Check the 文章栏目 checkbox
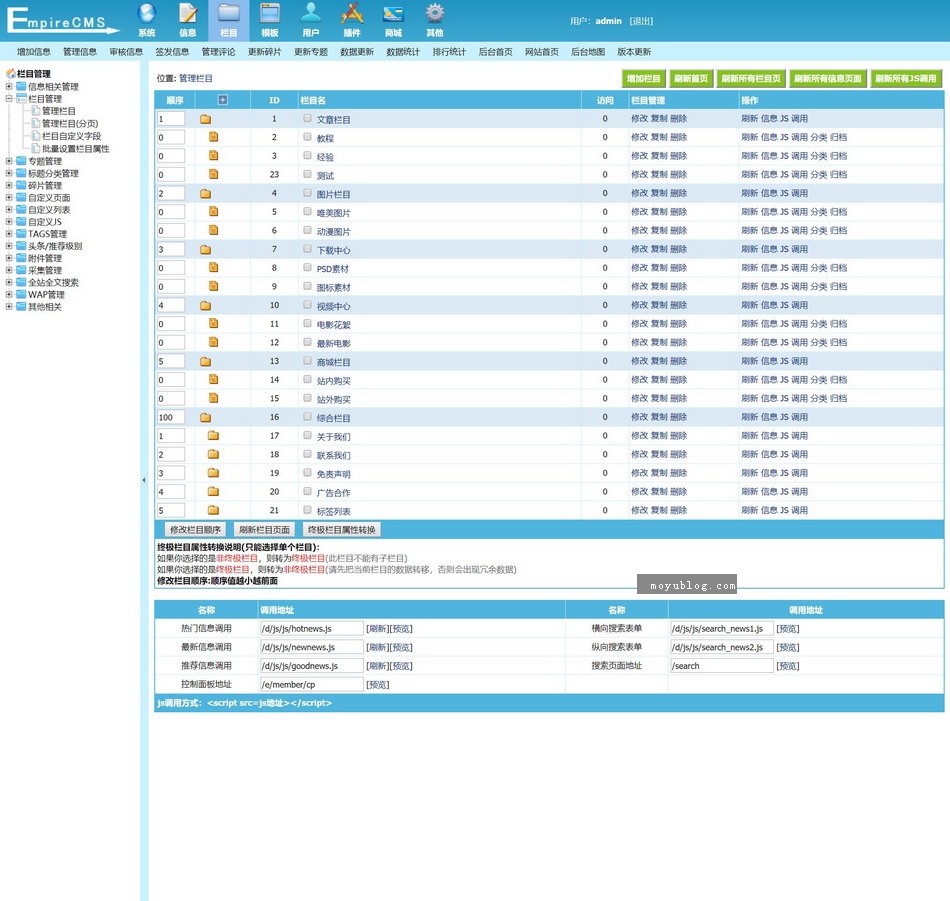 point(307,118)
